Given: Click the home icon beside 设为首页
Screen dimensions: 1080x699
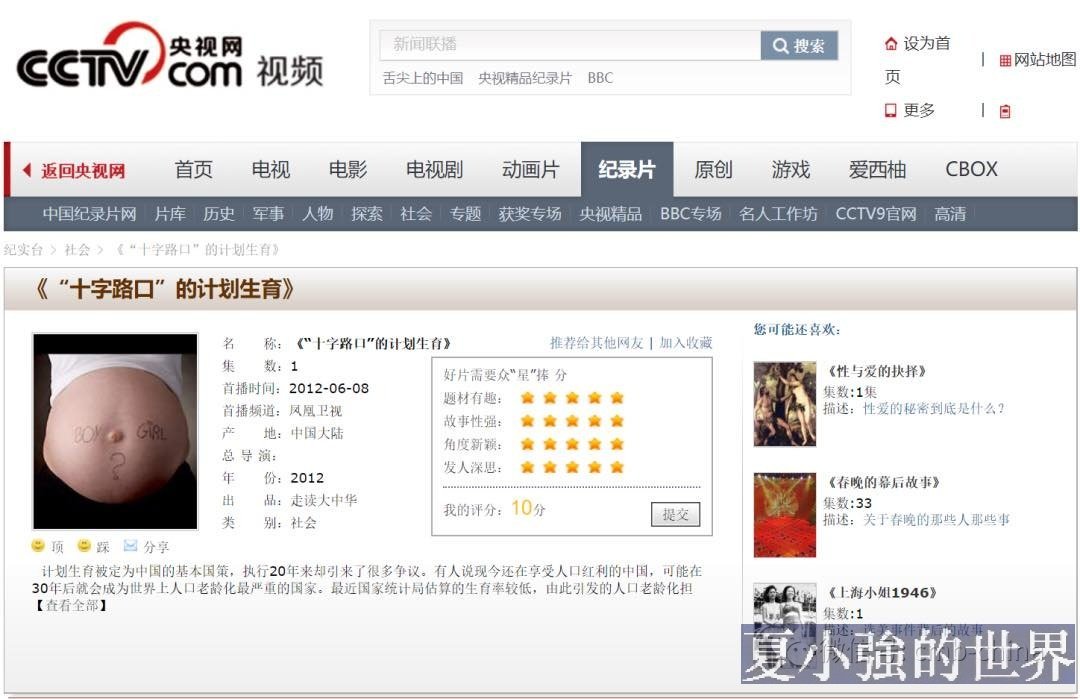Looking at the screenshot, I should (x=891, y=44).
